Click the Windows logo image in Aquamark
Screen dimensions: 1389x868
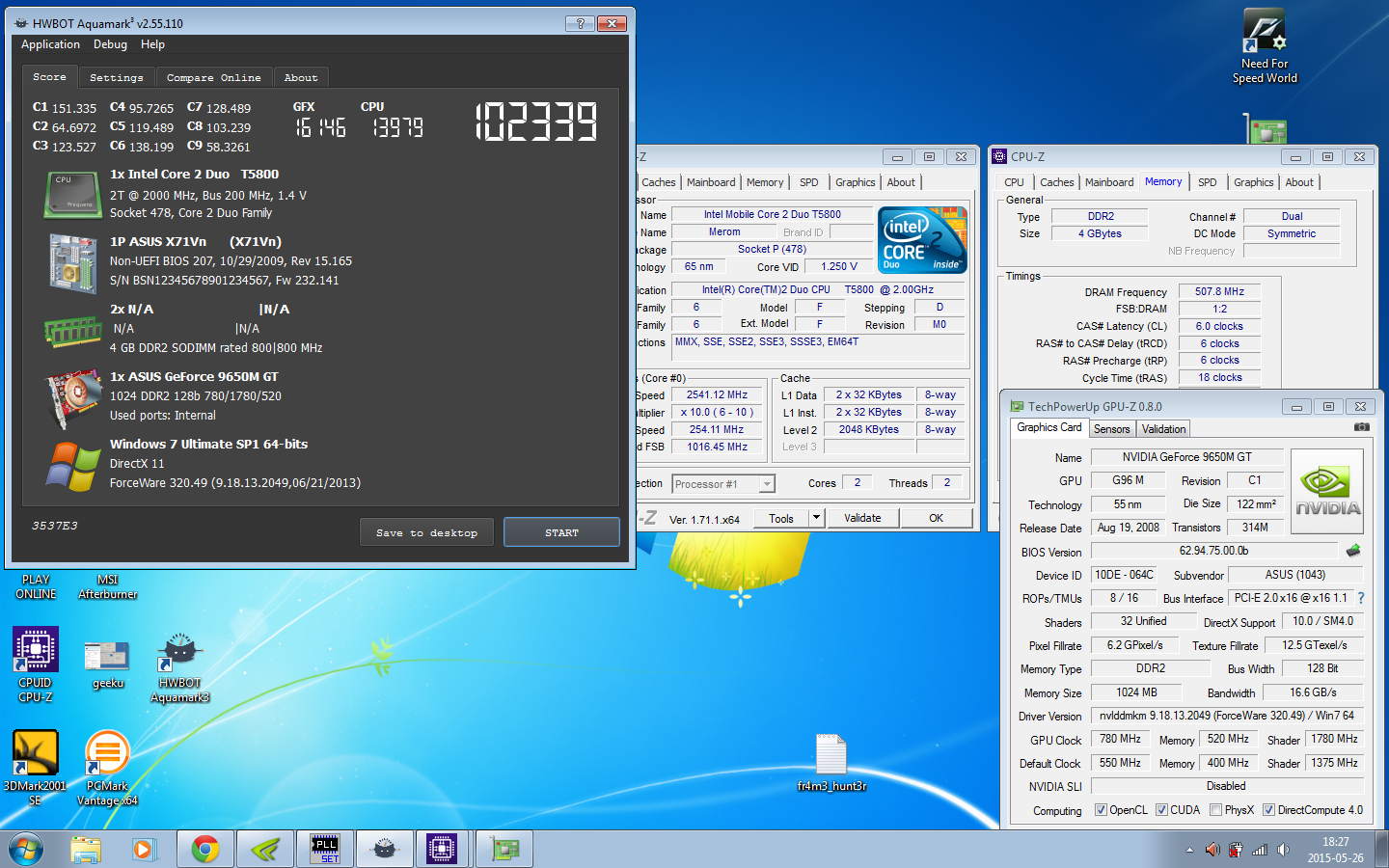click(73, 466)
